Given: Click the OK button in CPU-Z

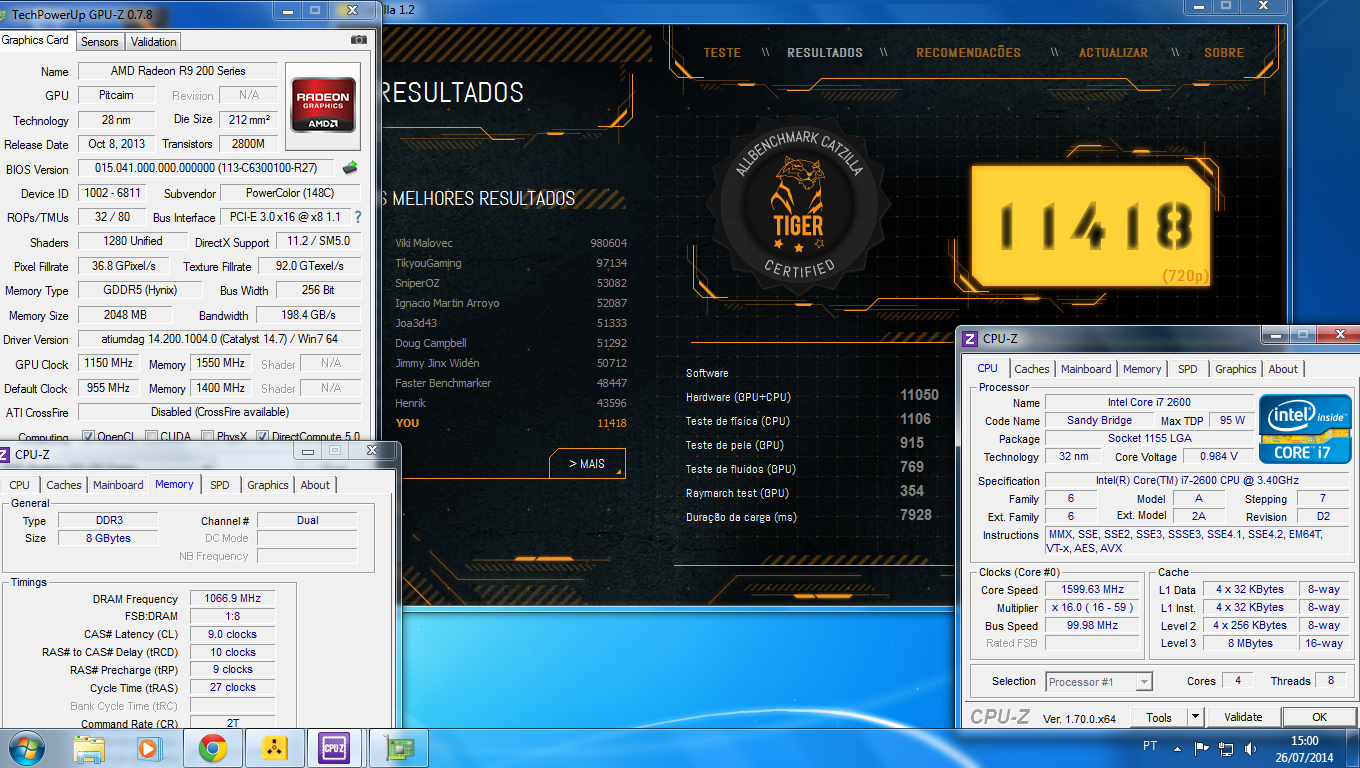Looking at the screenshot, I should tap(1319, 717).
